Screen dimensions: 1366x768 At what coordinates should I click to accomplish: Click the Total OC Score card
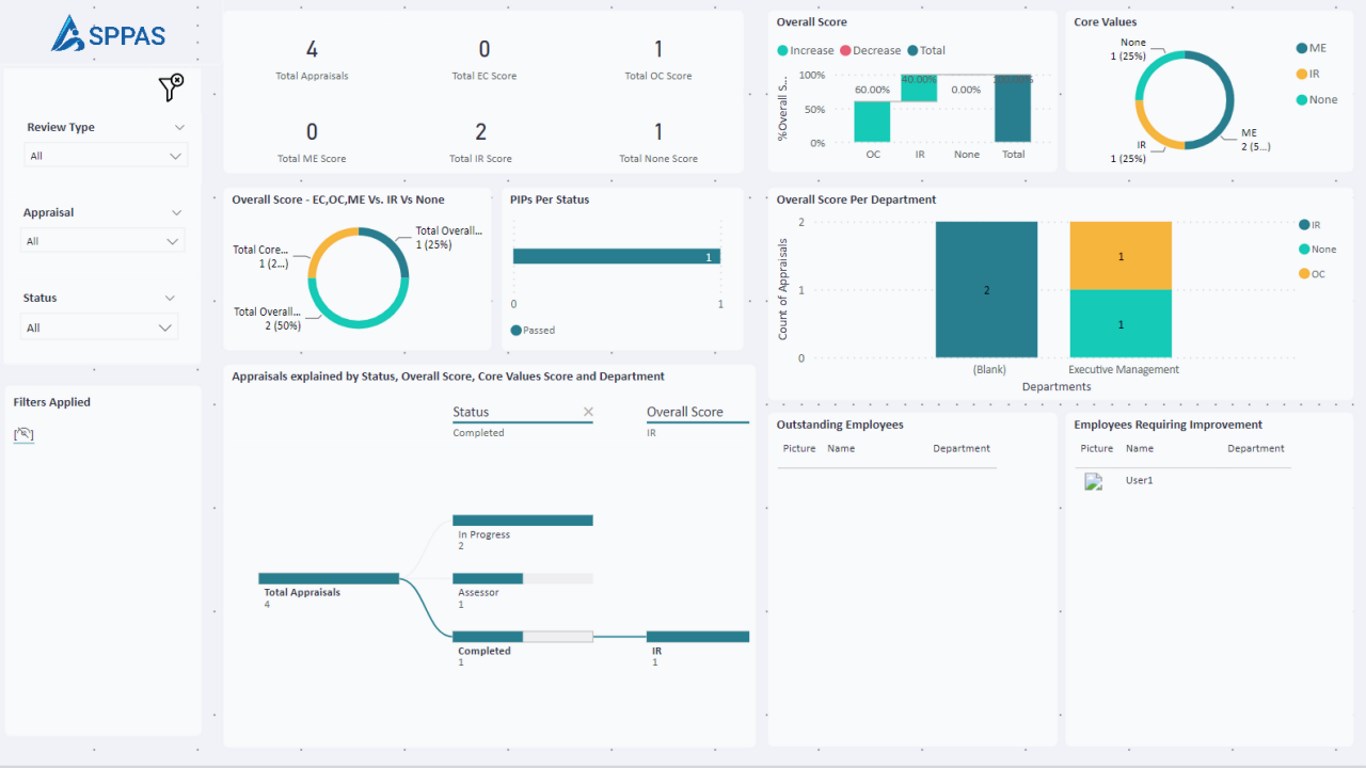click(658, 59)
